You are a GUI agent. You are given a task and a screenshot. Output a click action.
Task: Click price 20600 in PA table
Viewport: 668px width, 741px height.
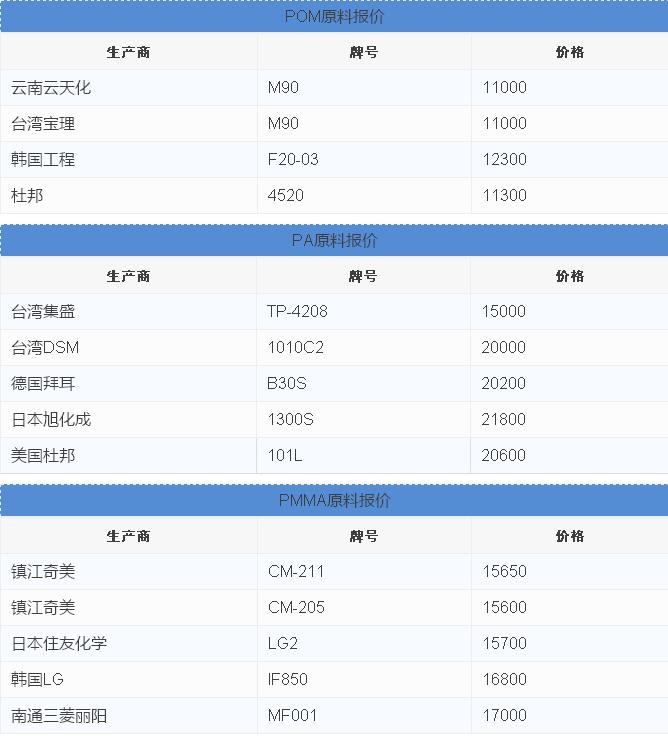569,455
